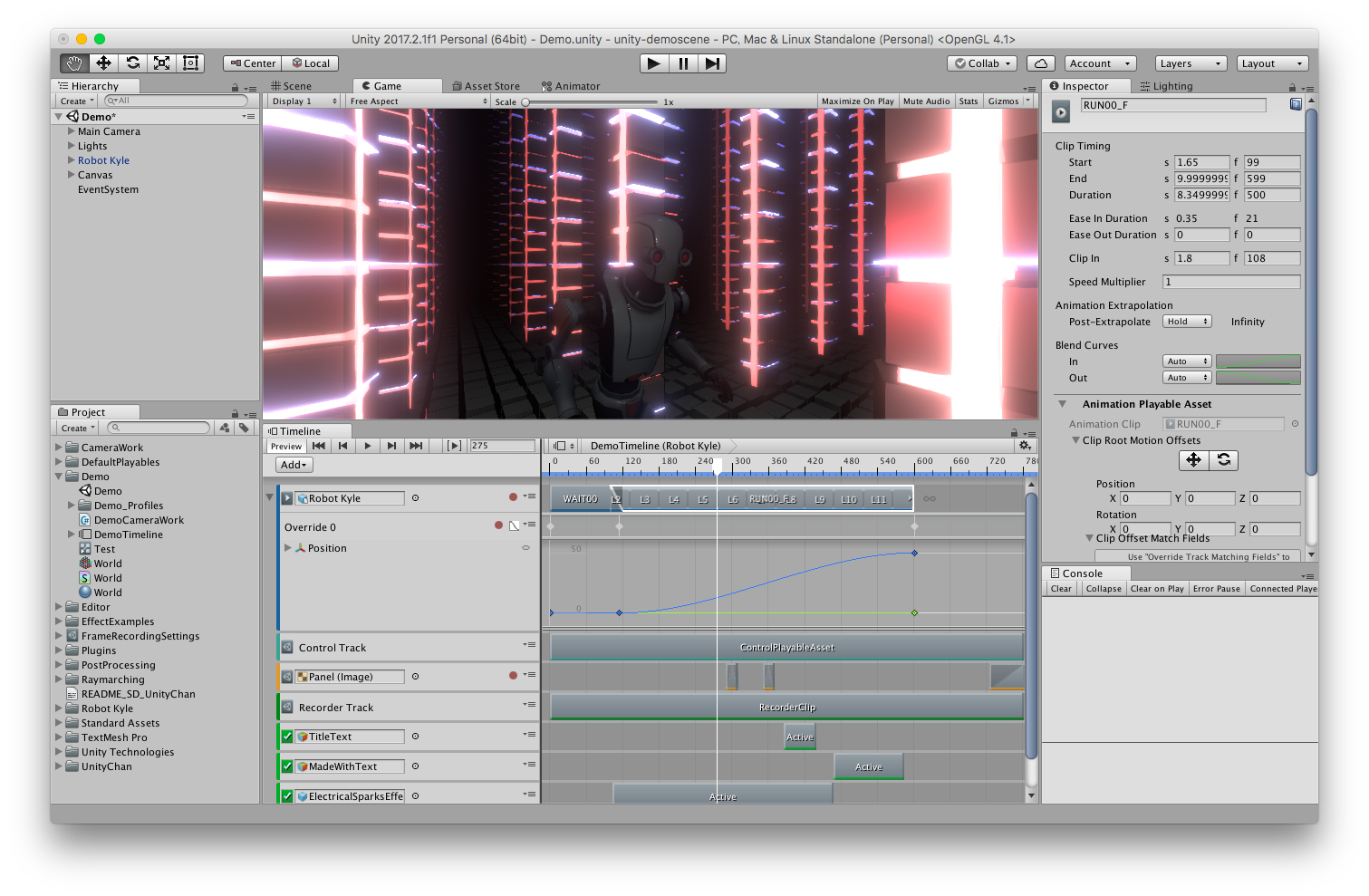Select the Rect Transform tool
Screen dimensions: 1369x896
click(190, 63)
